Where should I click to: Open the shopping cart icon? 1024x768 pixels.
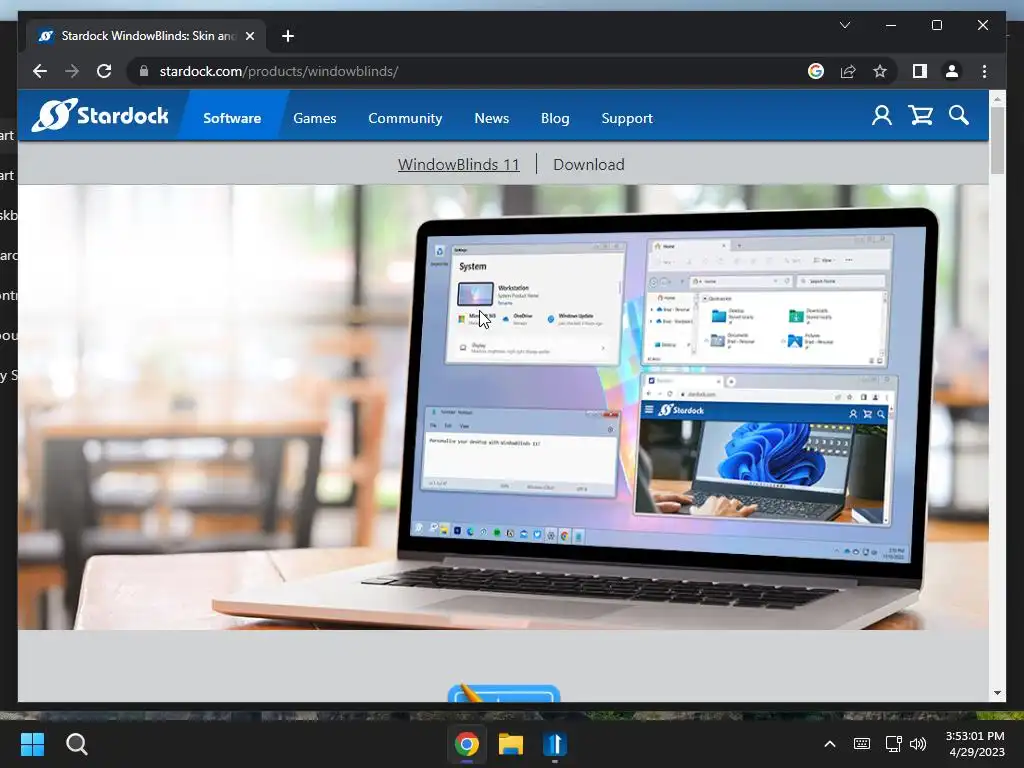[x=920, y=116]
